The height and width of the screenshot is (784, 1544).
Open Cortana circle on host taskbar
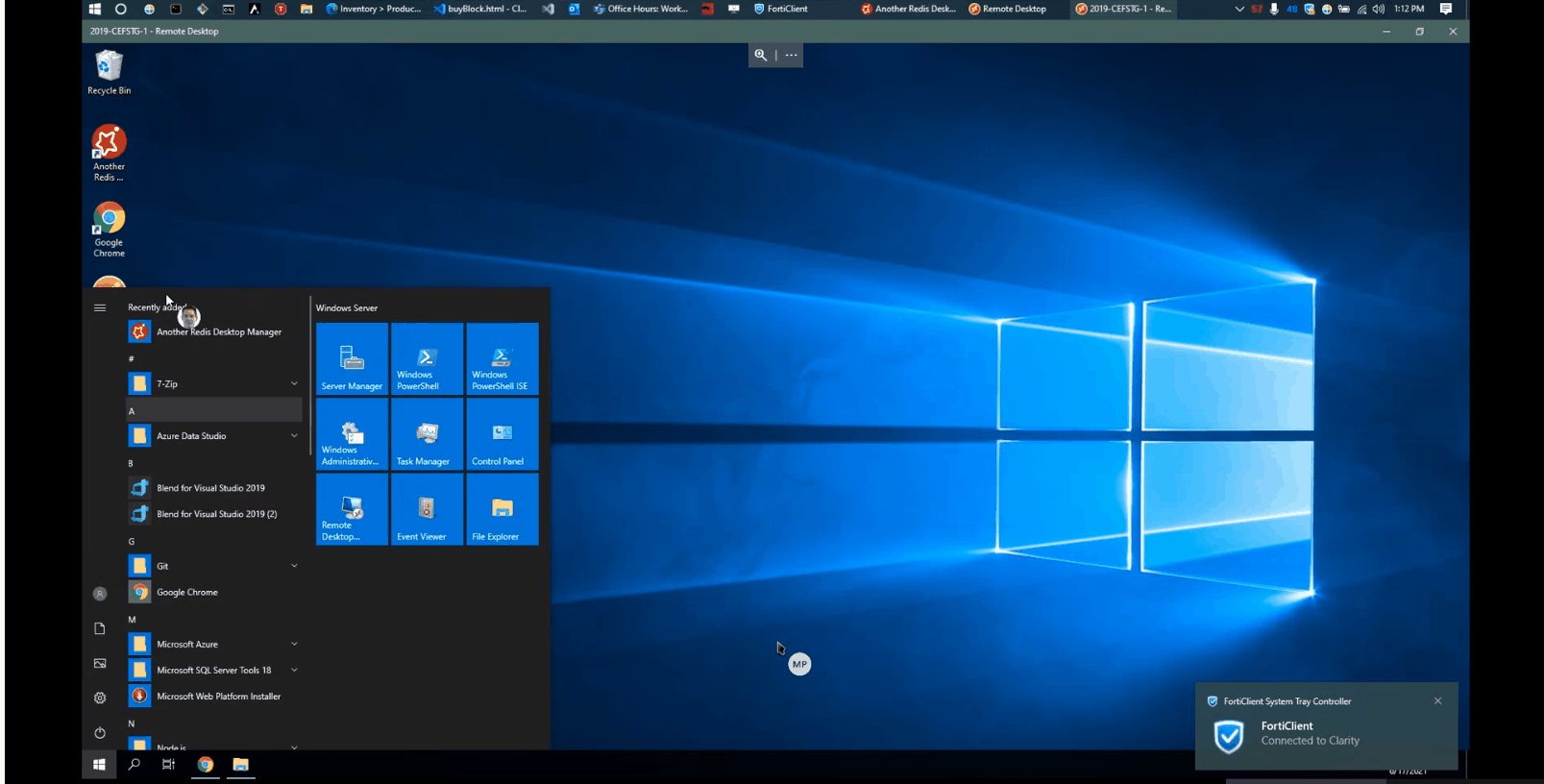point(121,9)
